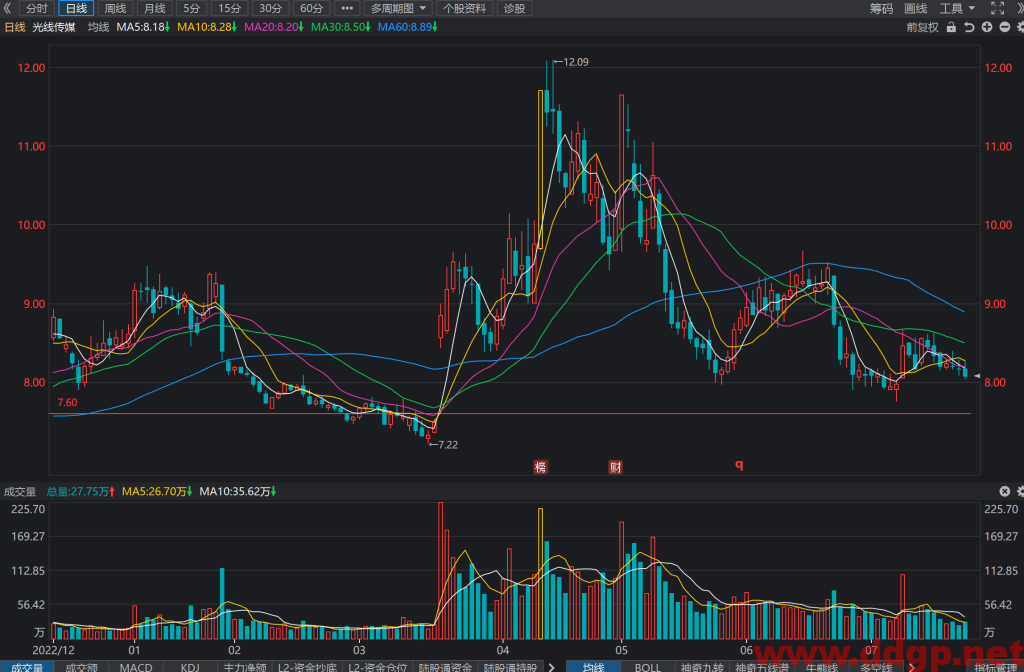Select the magenta MA20:8.20 indicator
The width and height of the screenshot is (1024, 672).
(x=273, y=27)
